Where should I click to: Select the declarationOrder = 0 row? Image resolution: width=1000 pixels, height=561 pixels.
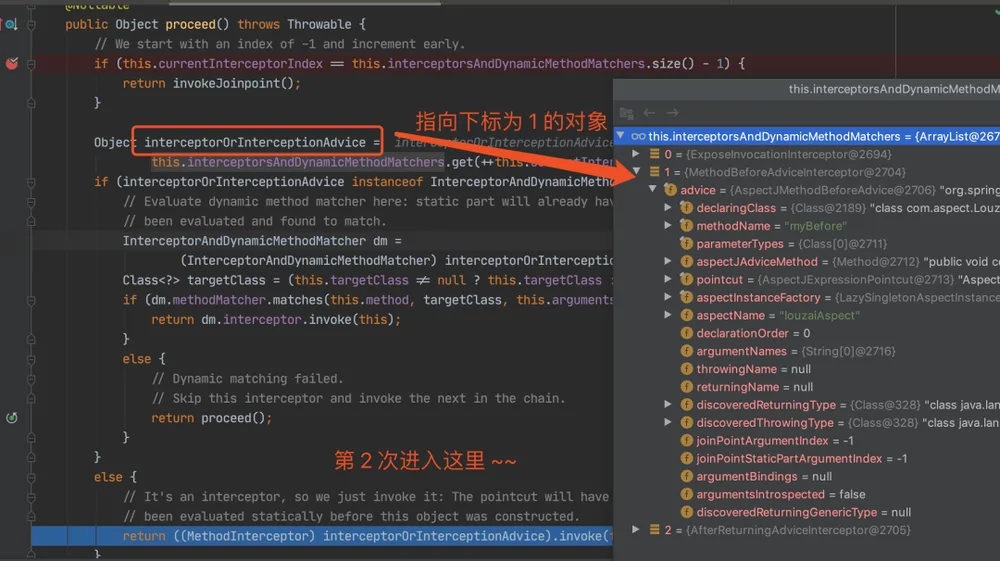point(807,333)
